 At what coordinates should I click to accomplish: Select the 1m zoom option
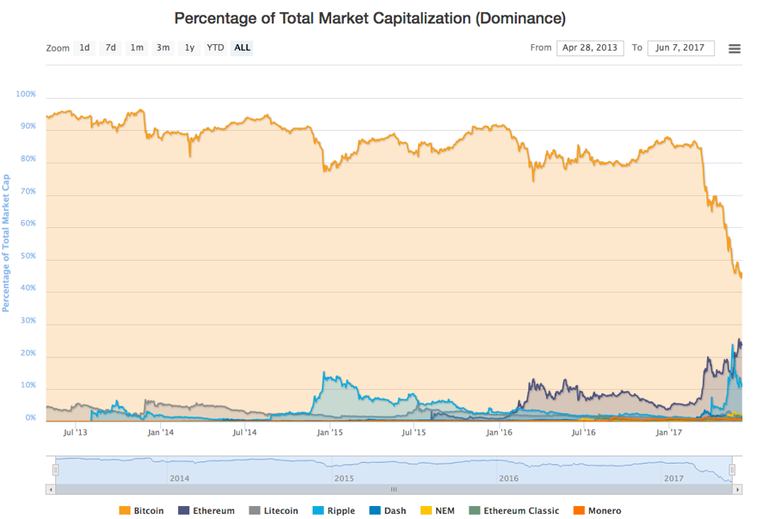pos(137,48)
